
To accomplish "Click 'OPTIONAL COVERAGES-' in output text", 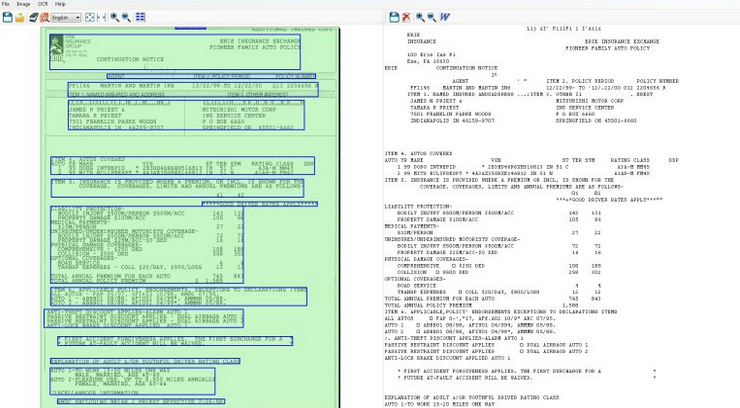I will click(x=415, y=279).
